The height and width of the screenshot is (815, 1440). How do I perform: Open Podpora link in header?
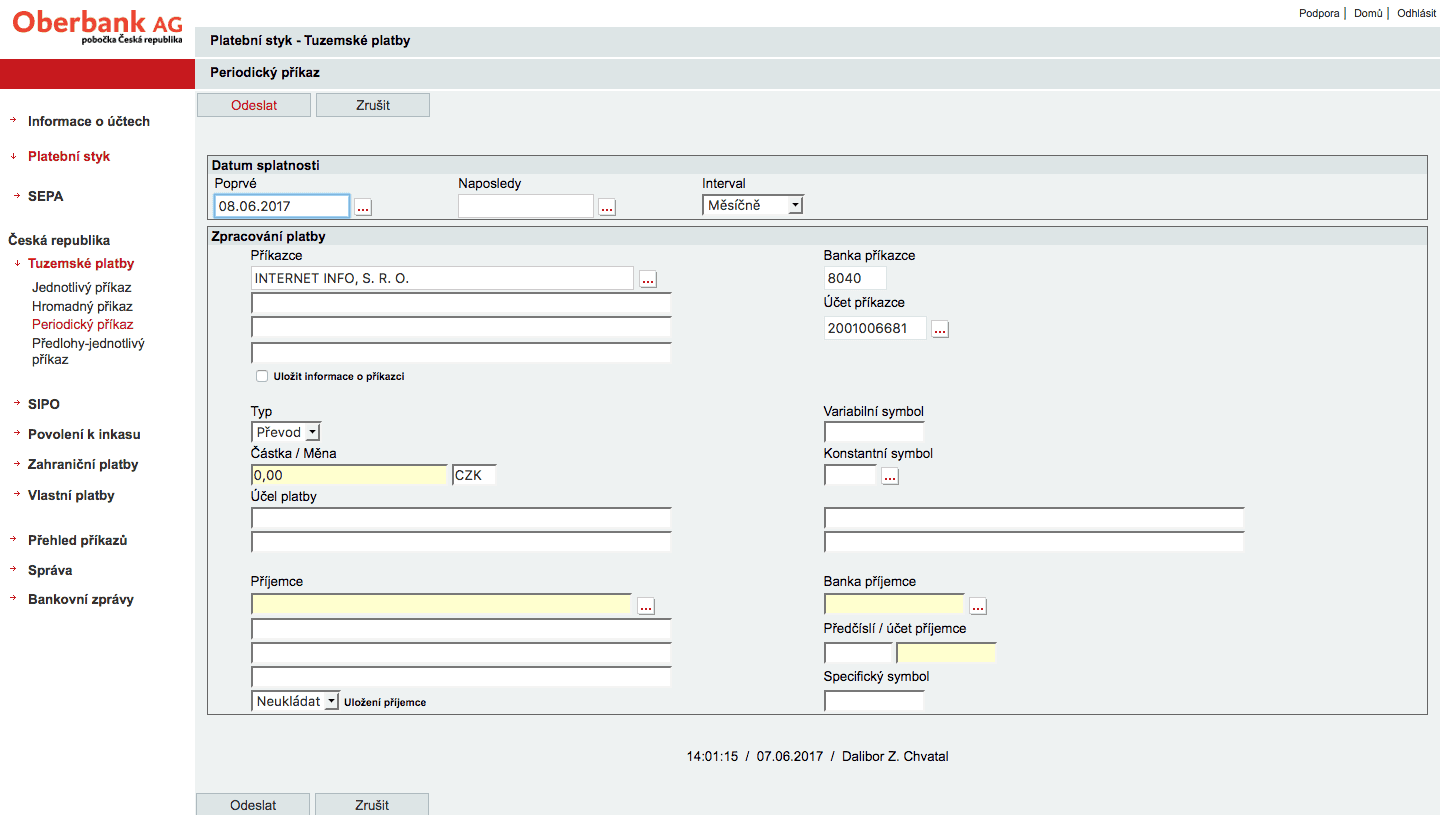pos(1319,13)
